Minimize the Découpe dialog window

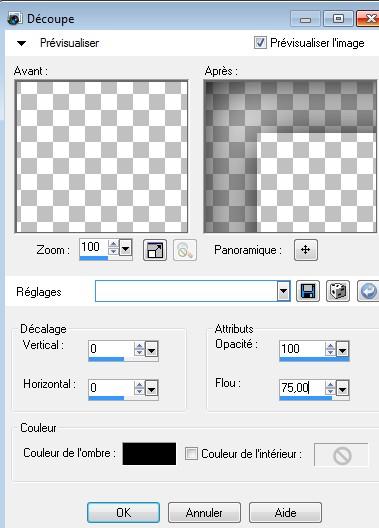(306, 19)
